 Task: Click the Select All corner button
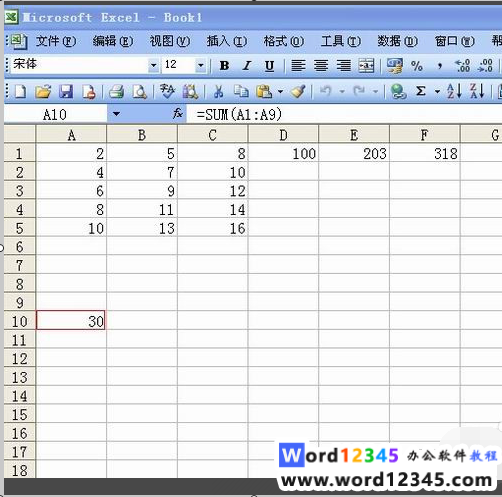[x=19, y=135]
